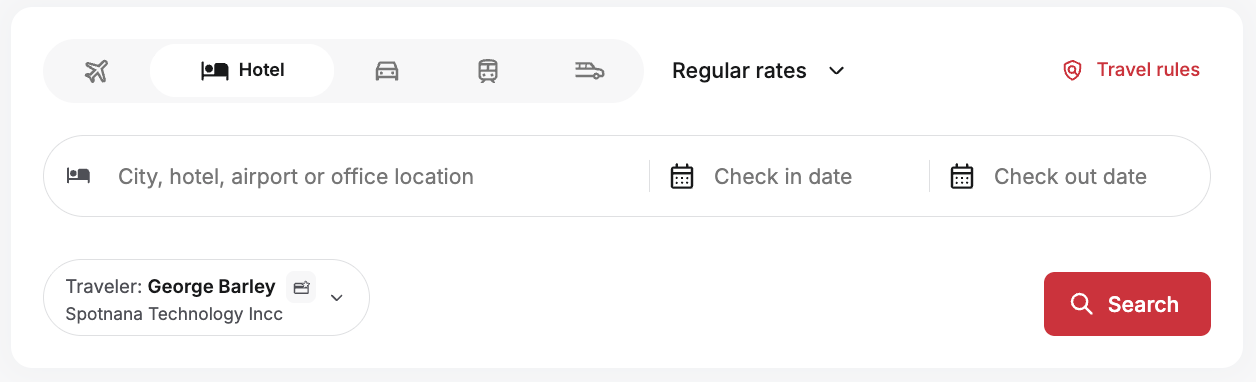
Task: Click the calendar icon for Check in date
Action: pos(682,176)
